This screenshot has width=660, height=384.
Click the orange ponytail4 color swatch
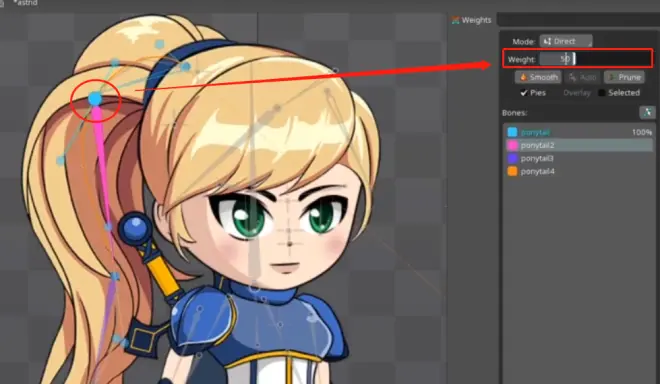pos(512,171)
